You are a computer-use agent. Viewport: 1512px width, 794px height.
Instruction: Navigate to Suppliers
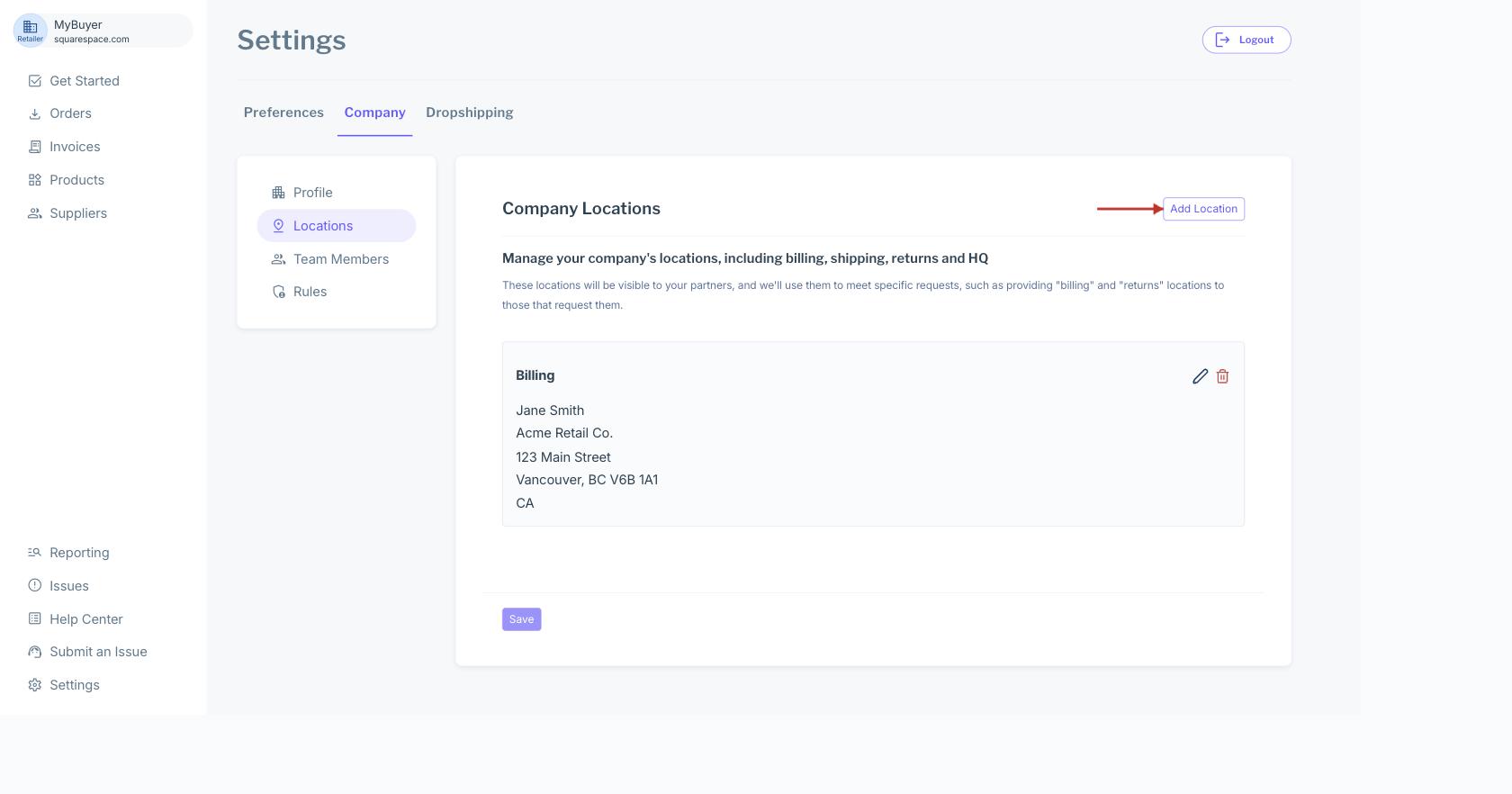[78, 213]
